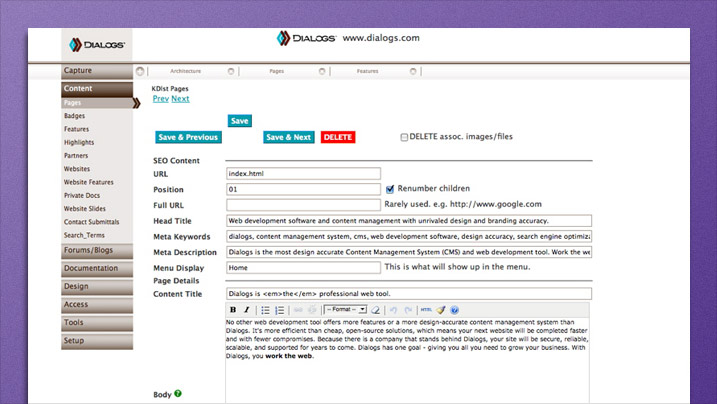Image resolution: width=717 pixels, height=404 pixels.
Task: Click the green help icon beside Body
Action: [x=178, y=393]
